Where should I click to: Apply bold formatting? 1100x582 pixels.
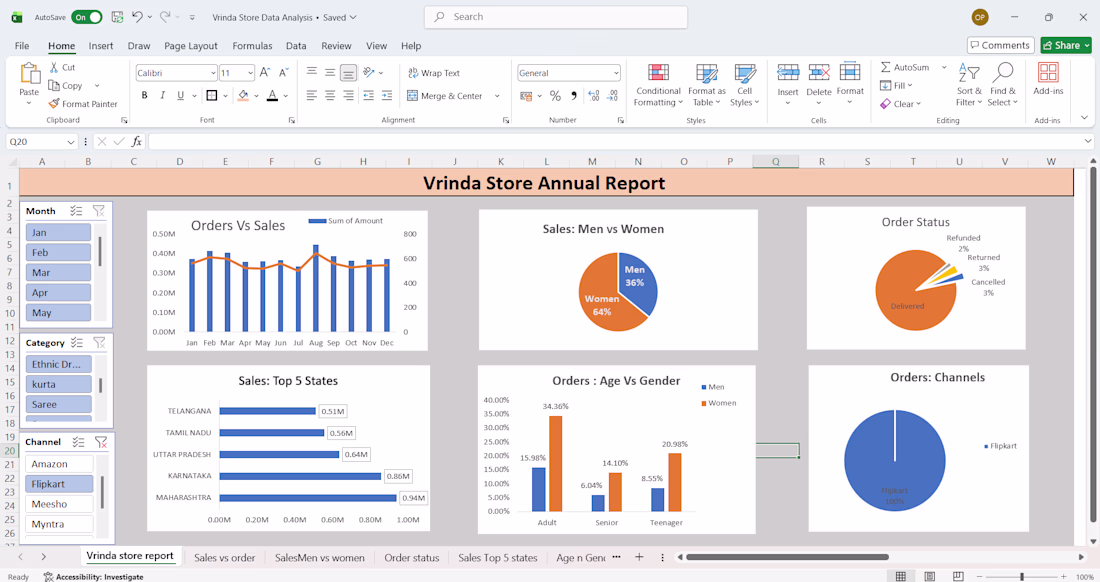tap(145, 95)
